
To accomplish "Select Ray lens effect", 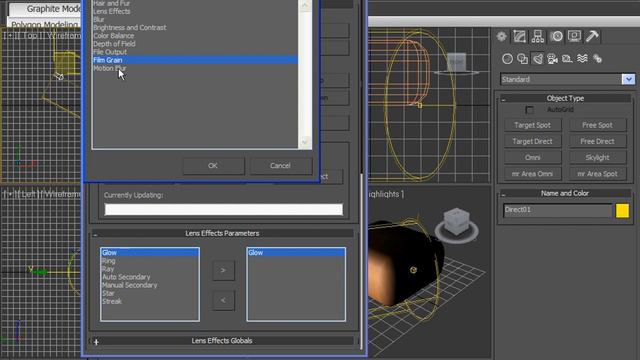I will point(108,269).
